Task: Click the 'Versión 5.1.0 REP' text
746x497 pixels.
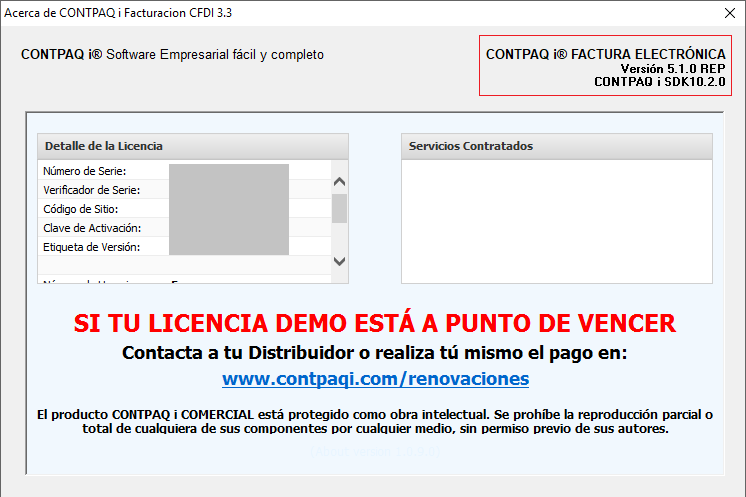Action: [x=673, y=69]
